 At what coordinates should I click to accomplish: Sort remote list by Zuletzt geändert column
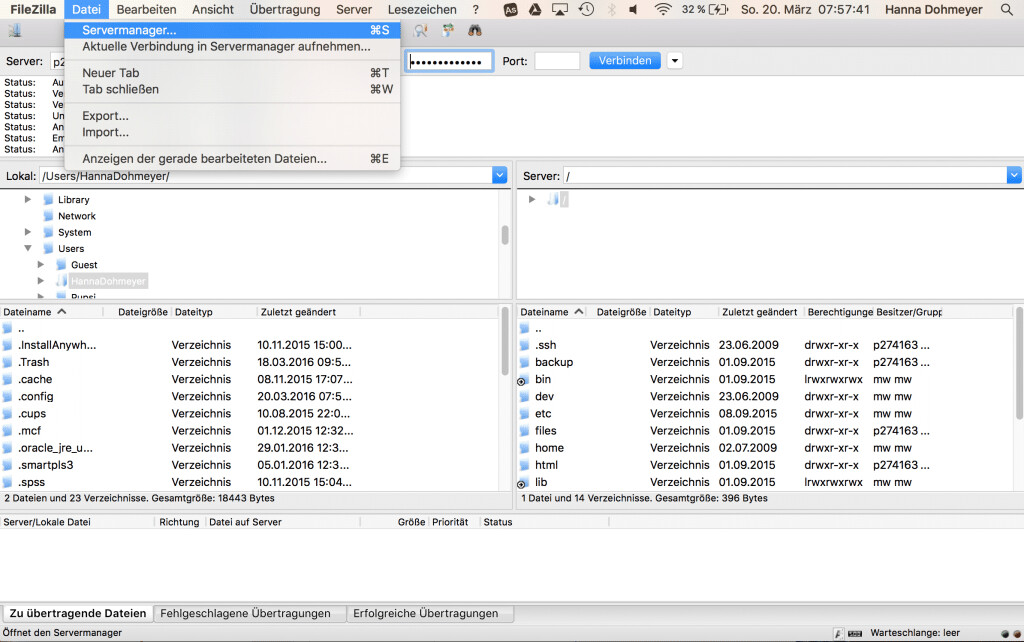point(760,312)
